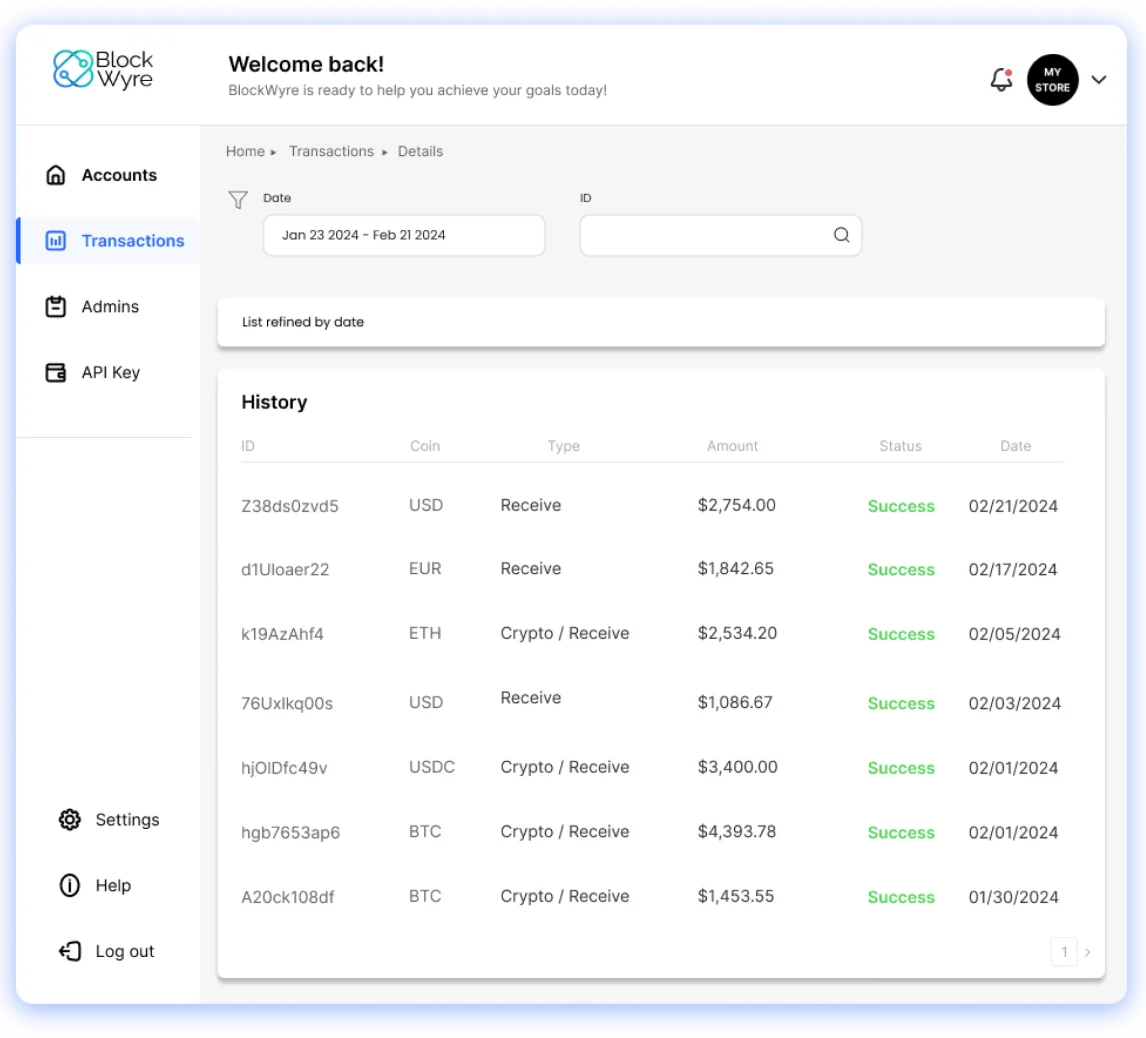Open API Key in the sidebar
The image size is (1146, 1038).
pos(111,372)
